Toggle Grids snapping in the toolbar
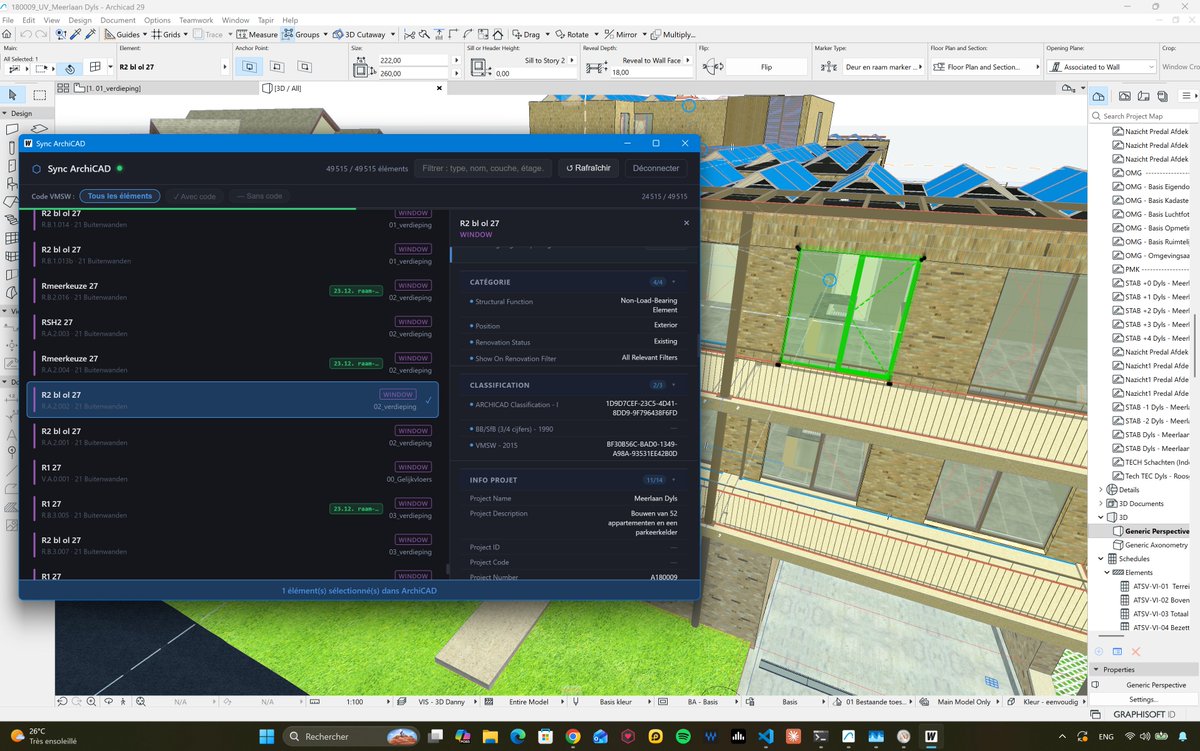This screenshot has height=751, width=1200. click(x=166, y=34)
